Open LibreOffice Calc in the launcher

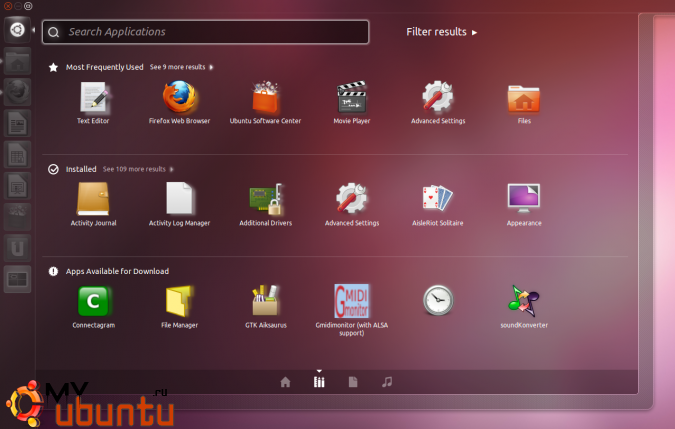[x=17, y=154]
